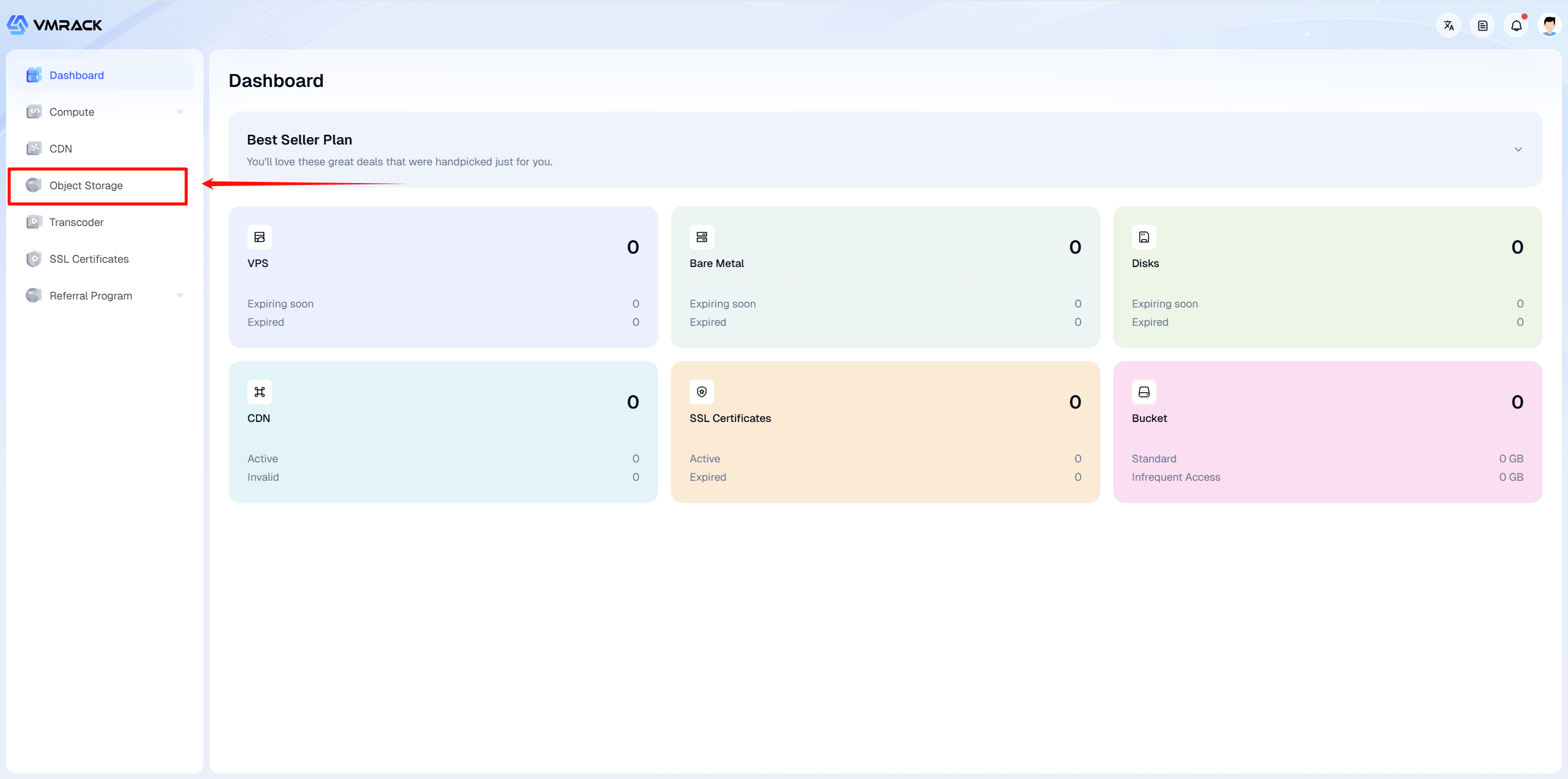Click the Object Storage sidebar icon
The height and width of the screenshot is (779, 1568).
34,186
